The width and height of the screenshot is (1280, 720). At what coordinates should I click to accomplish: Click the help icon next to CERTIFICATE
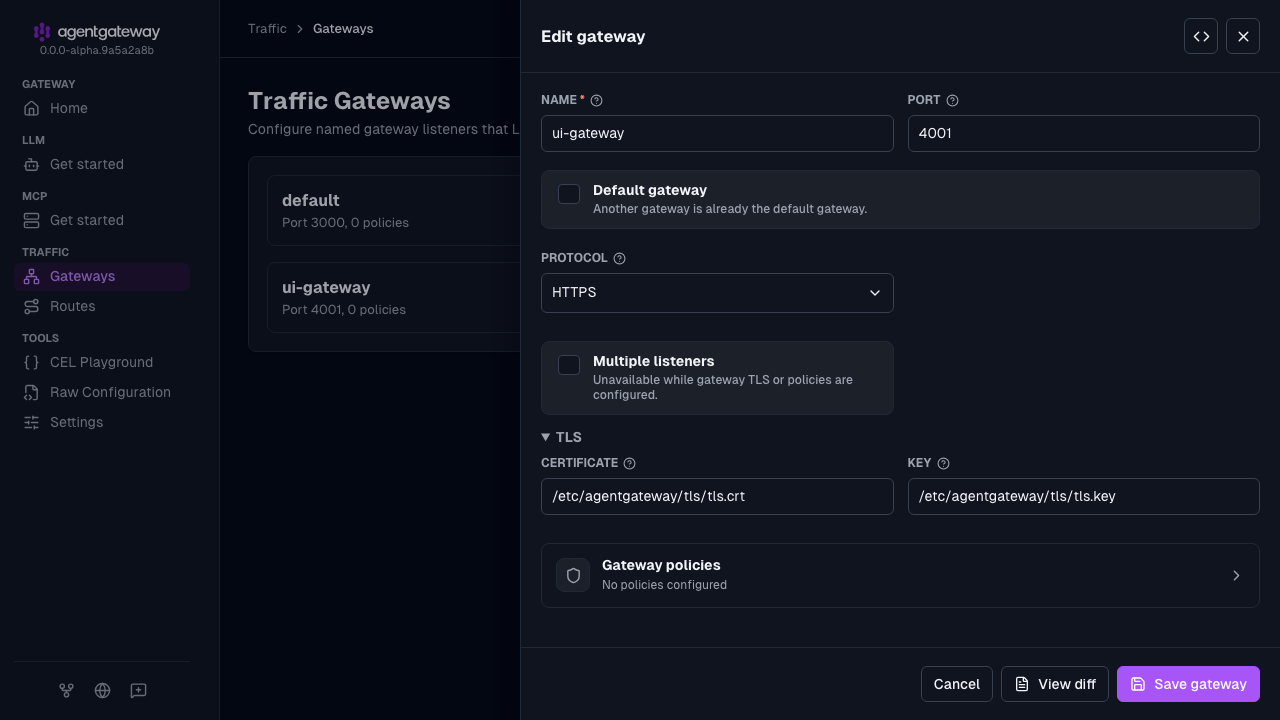[x=629, y=463]
